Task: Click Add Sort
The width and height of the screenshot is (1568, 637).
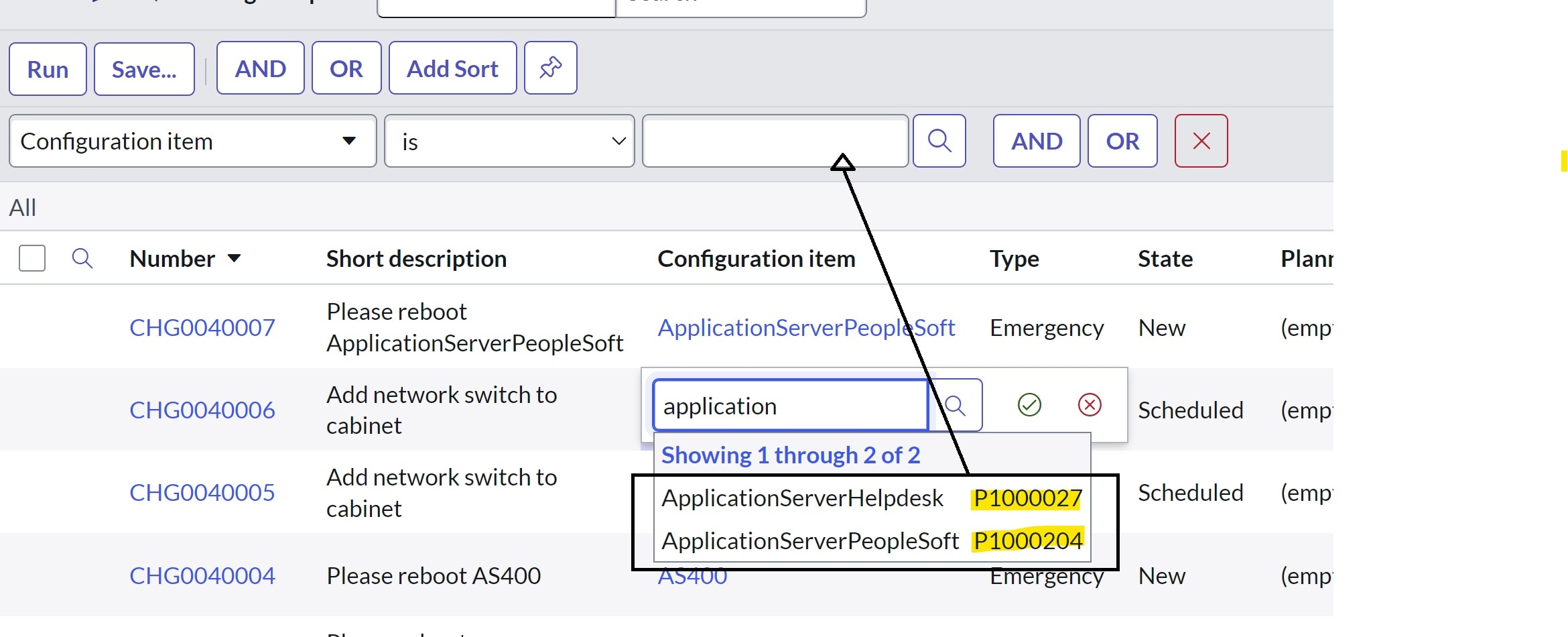Action: tap(452, 68)
